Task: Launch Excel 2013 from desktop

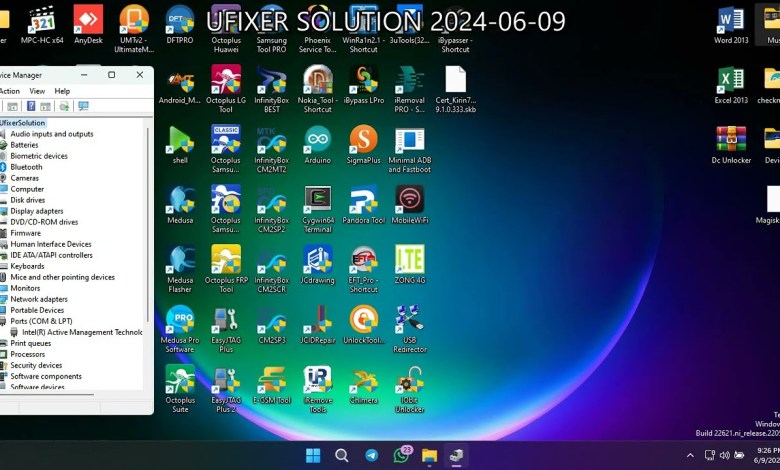Action: click(731, 85)
